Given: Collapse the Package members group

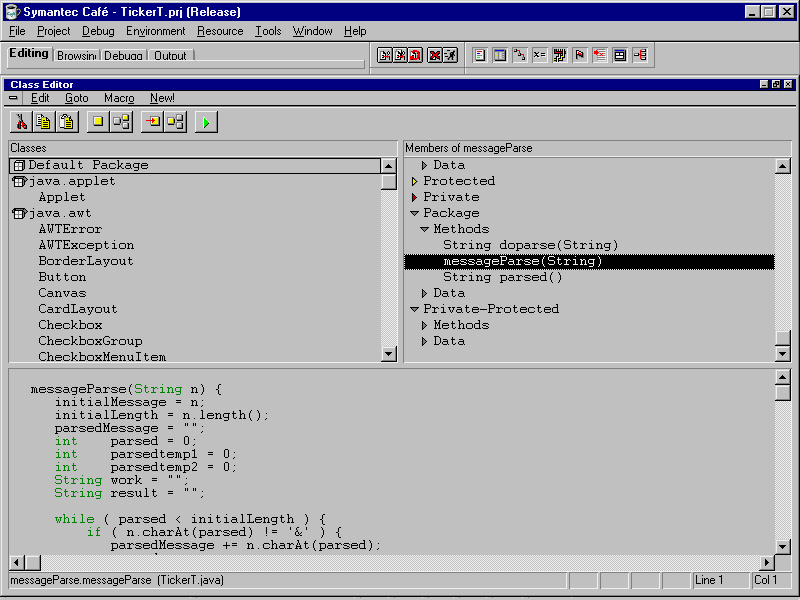Looking at the screenshot, I should click(414, 213).
